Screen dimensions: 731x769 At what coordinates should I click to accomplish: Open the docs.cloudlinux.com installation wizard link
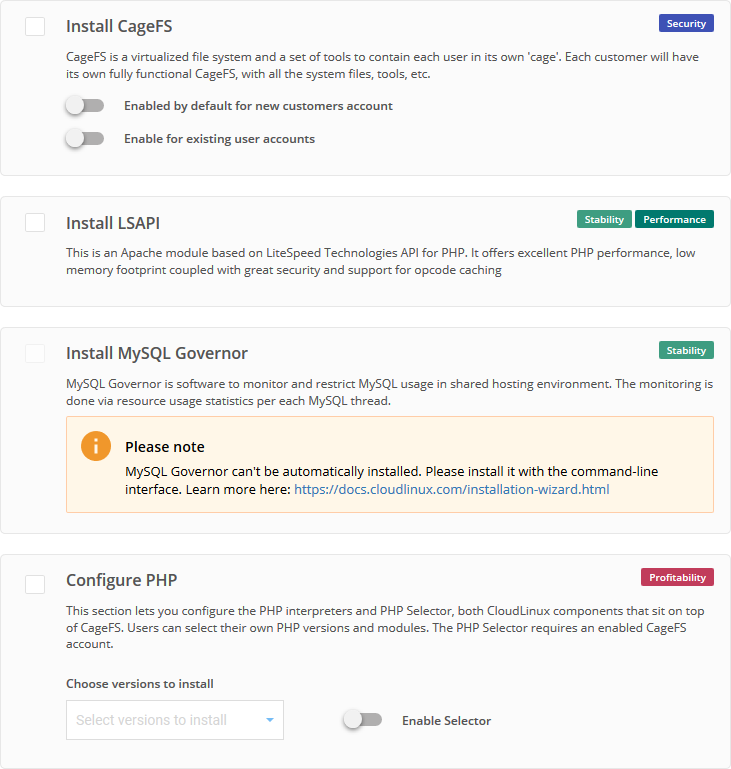click(451, 490)
